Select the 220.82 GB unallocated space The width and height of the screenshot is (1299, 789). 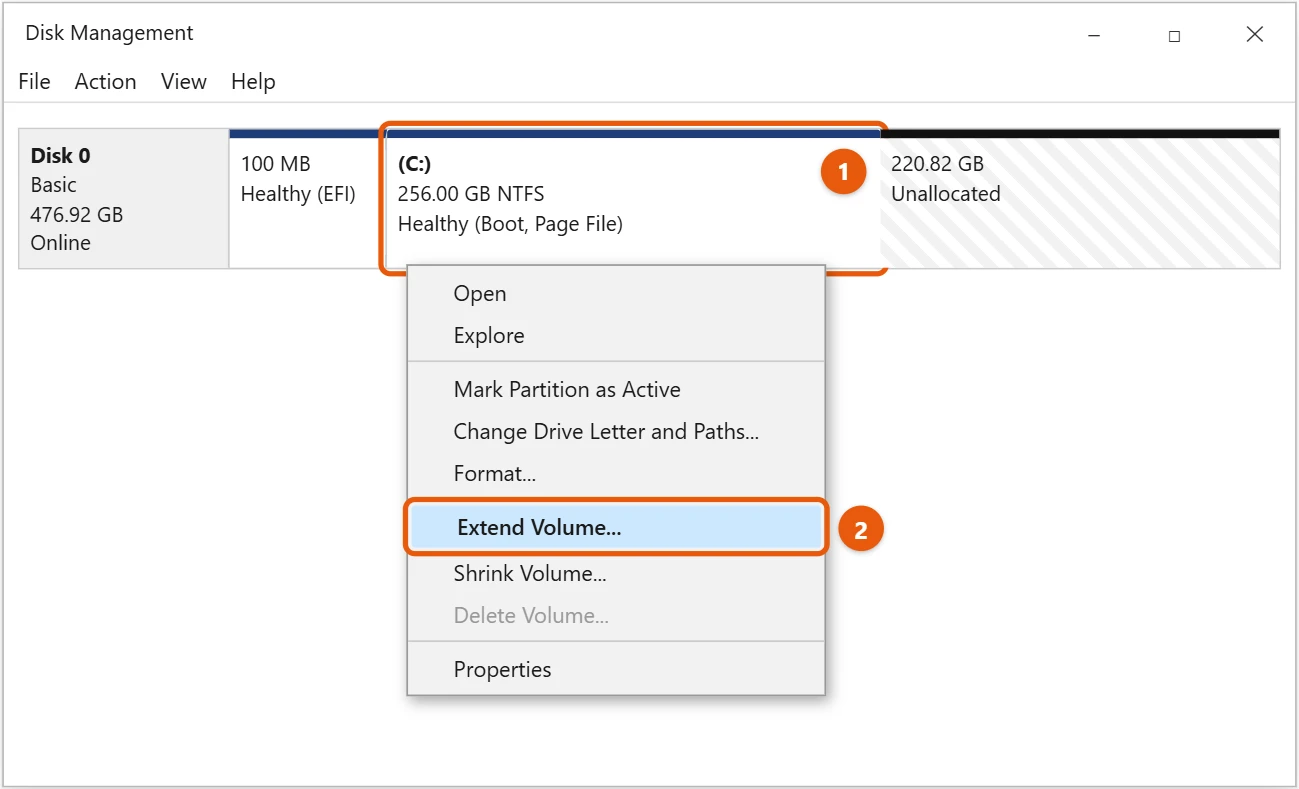click(1080, 198)
